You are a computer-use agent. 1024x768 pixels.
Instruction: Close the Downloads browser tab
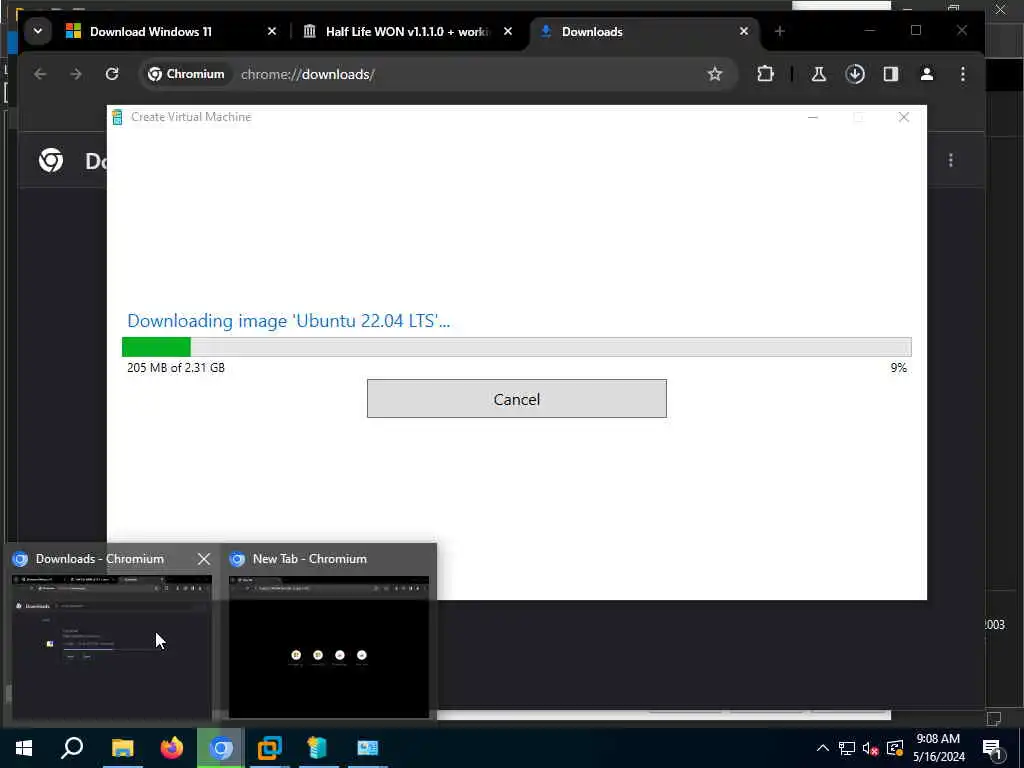coord(743,31)
